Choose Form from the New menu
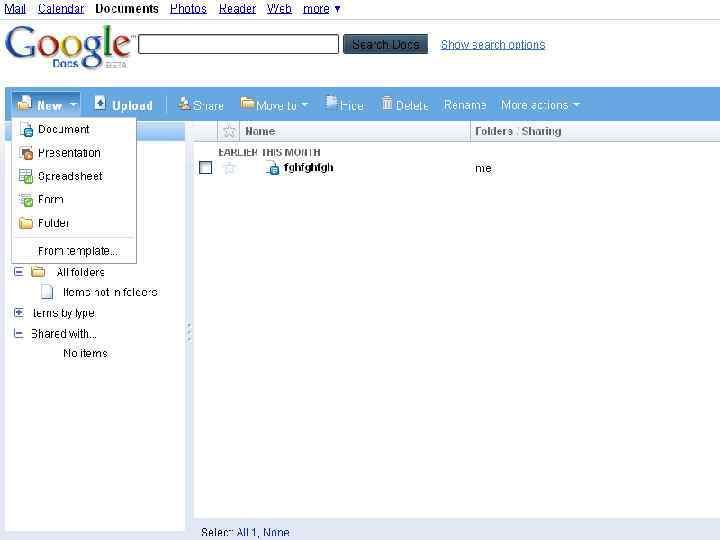Viewport: 720px width, 540px height. [74, 200]
